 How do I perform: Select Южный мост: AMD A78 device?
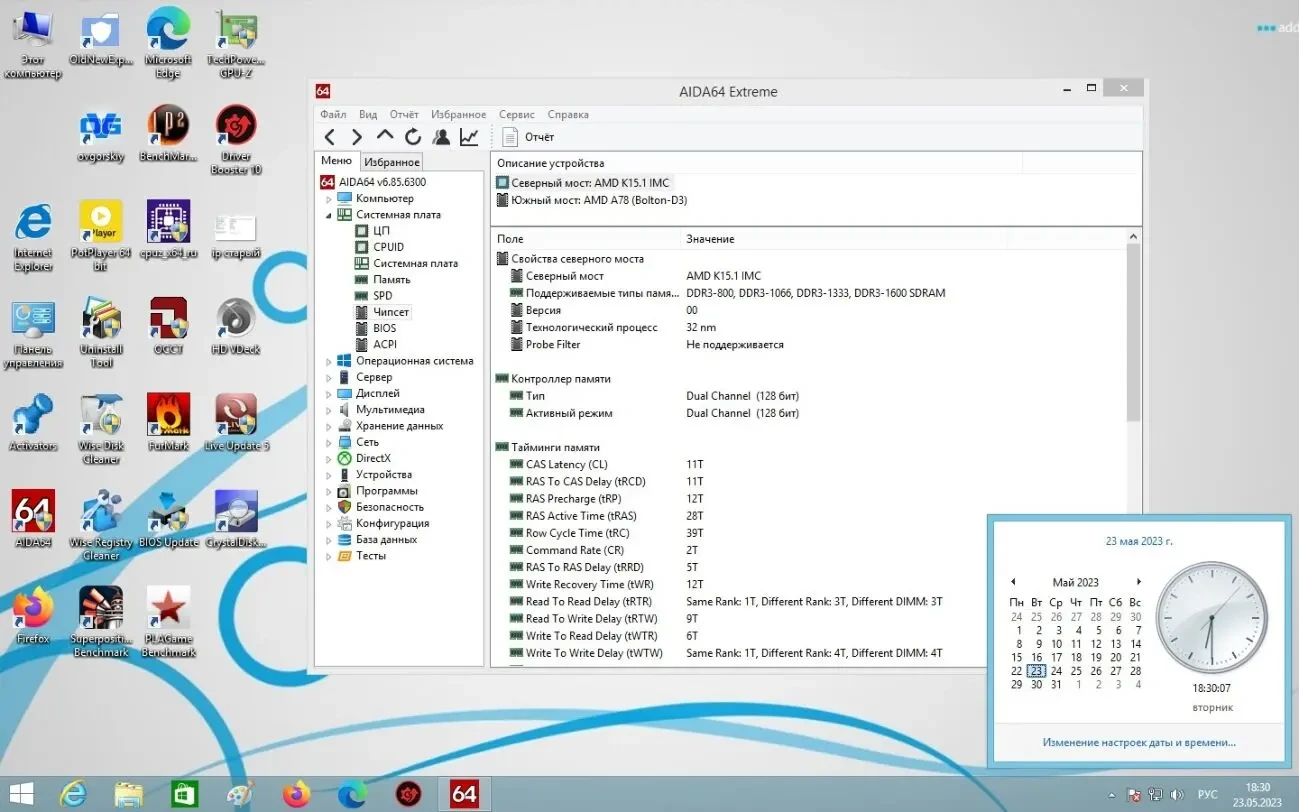click(598, 200)
